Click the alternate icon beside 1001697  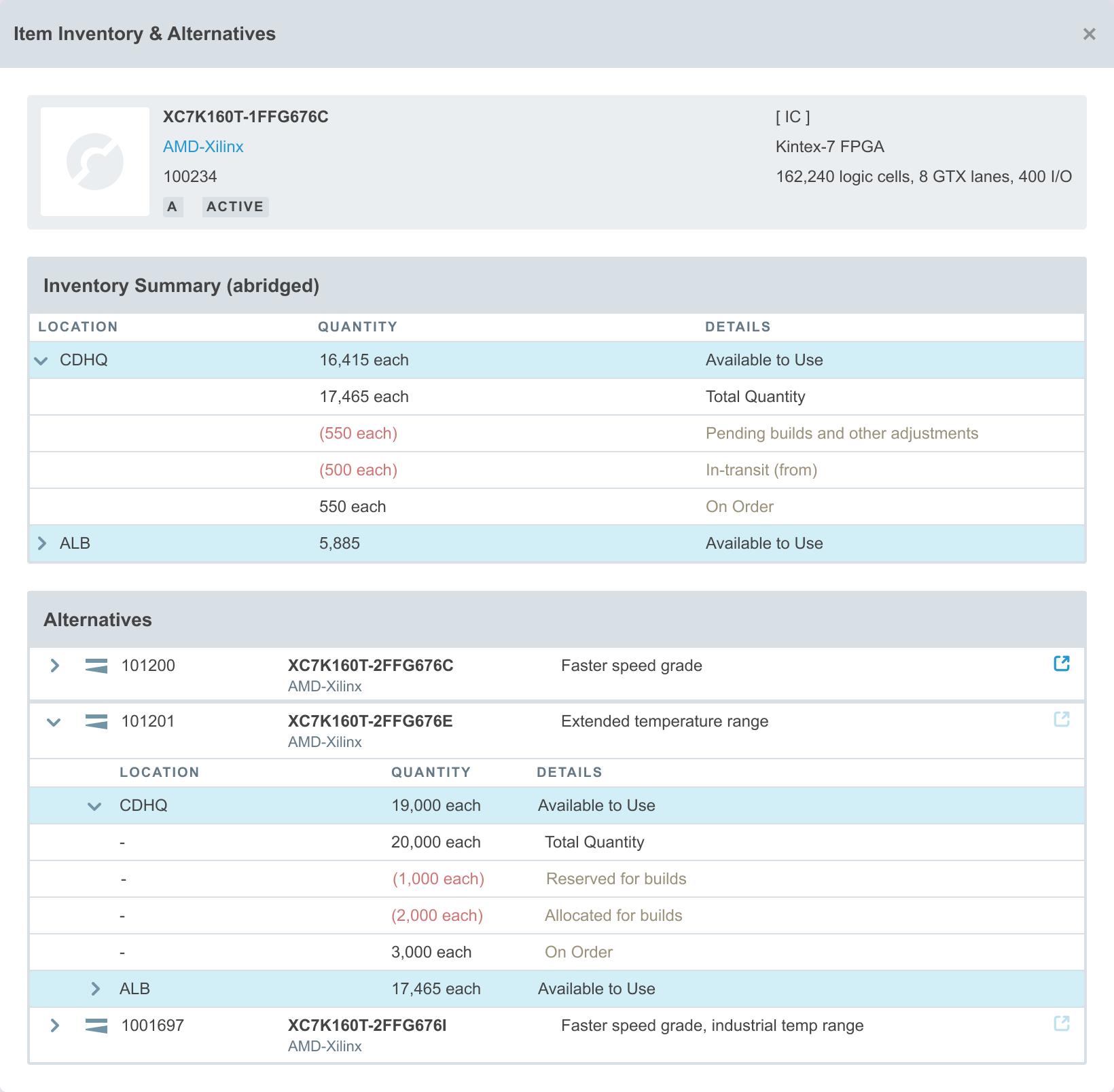96,1025
